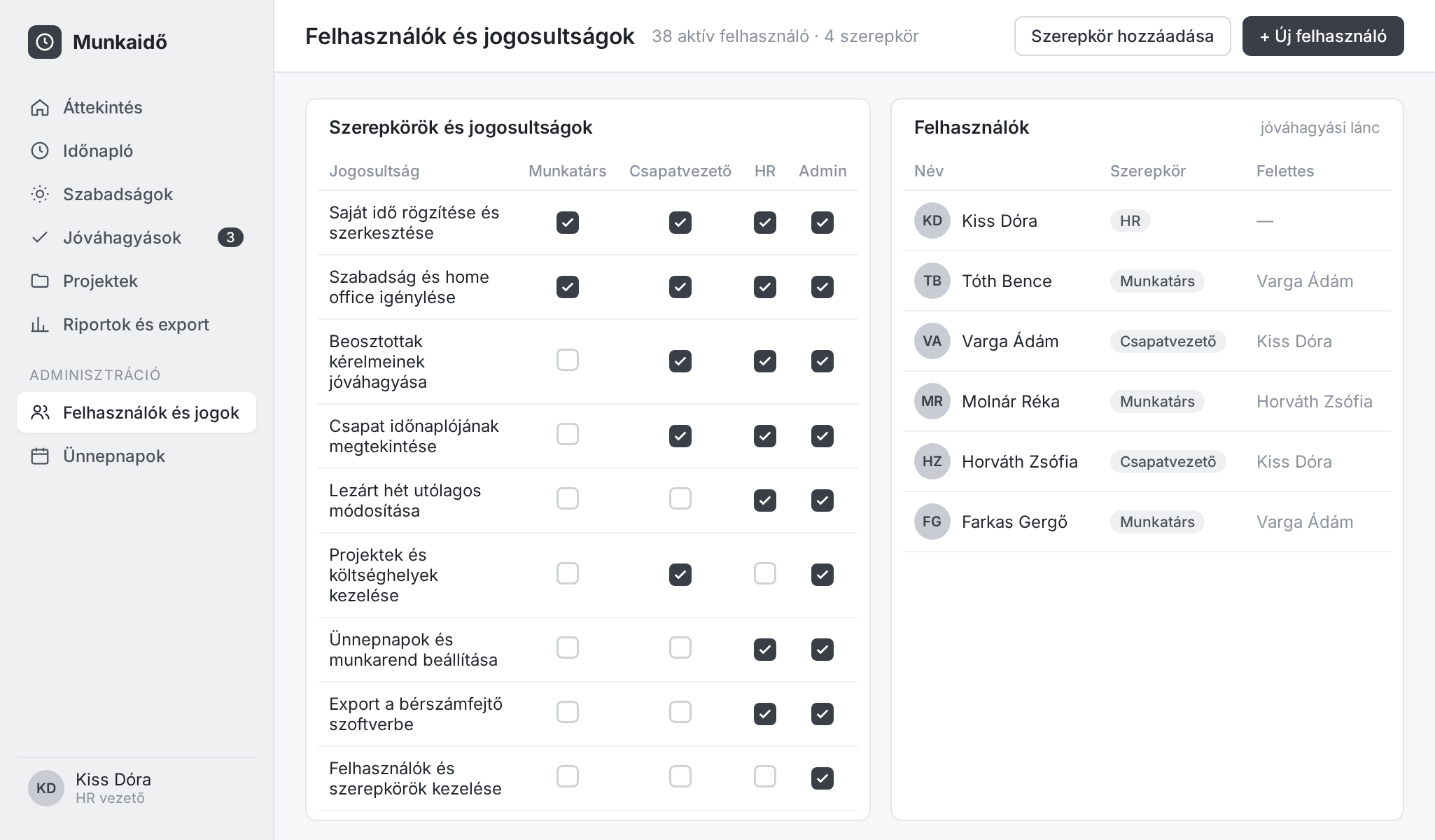The image size is (1435, 840).
Task: Click the + Új felhasználó button
Action: (x=1323, y=36)
